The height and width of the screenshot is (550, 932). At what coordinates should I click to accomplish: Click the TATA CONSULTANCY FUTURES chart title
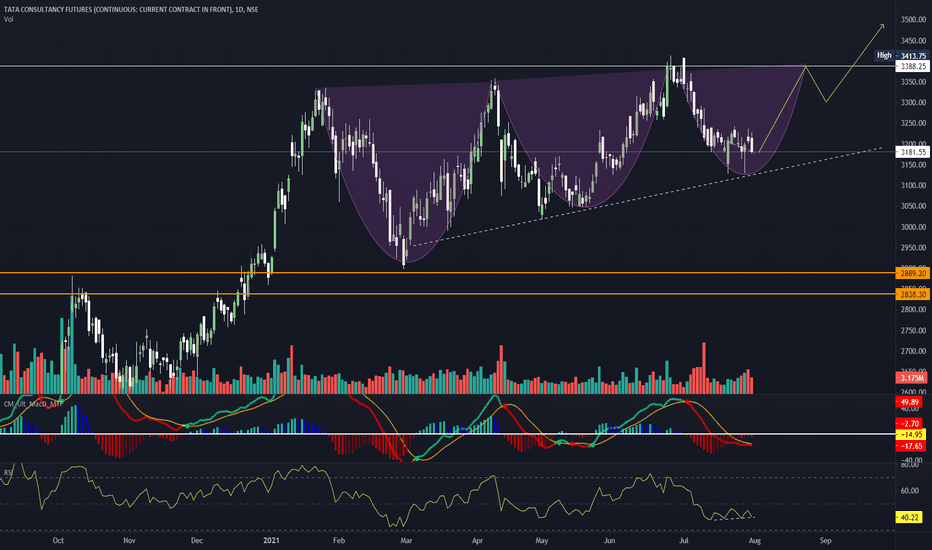tap(131, 10)
